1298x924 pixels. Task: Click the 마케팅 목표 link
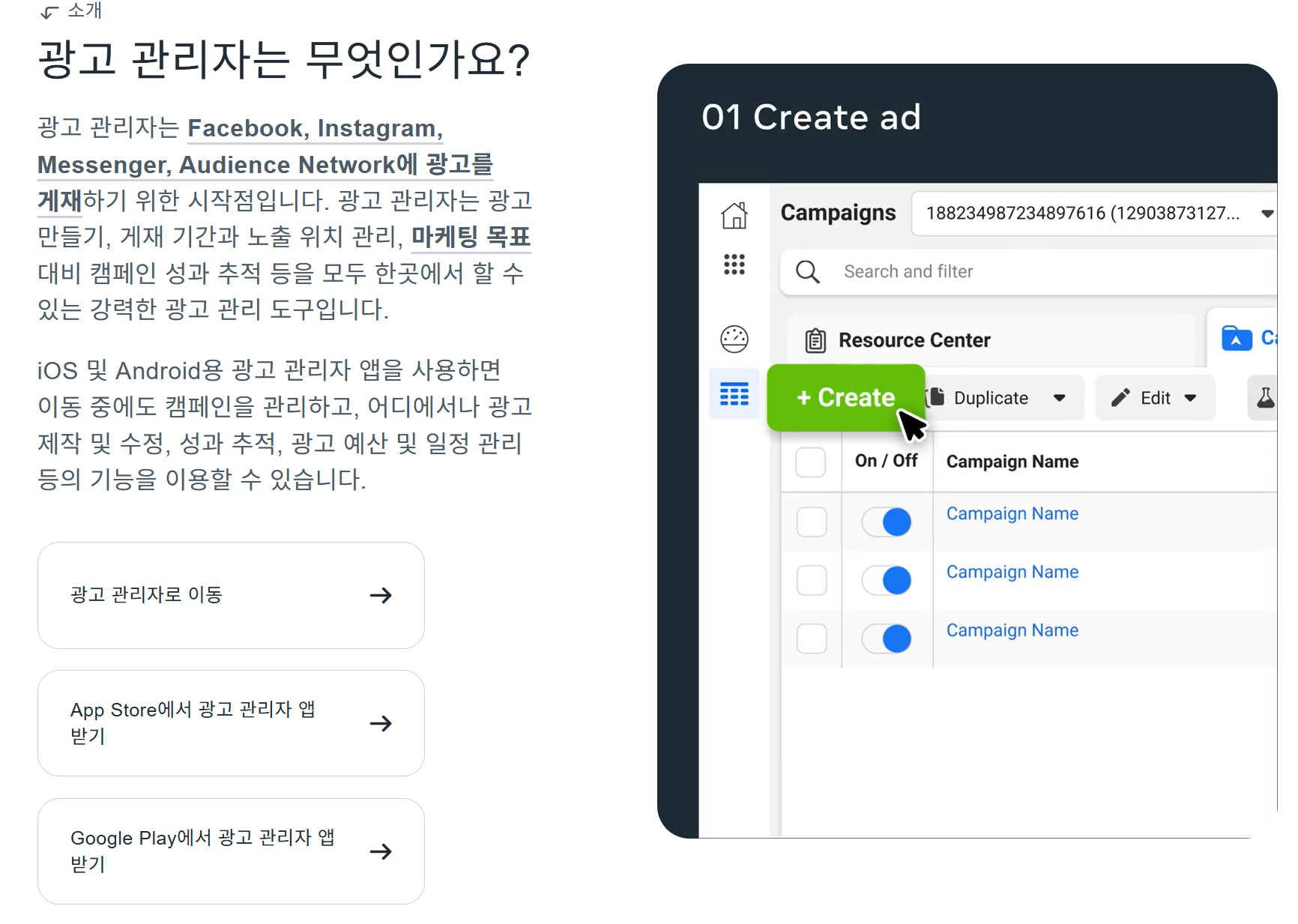point(471,237)
